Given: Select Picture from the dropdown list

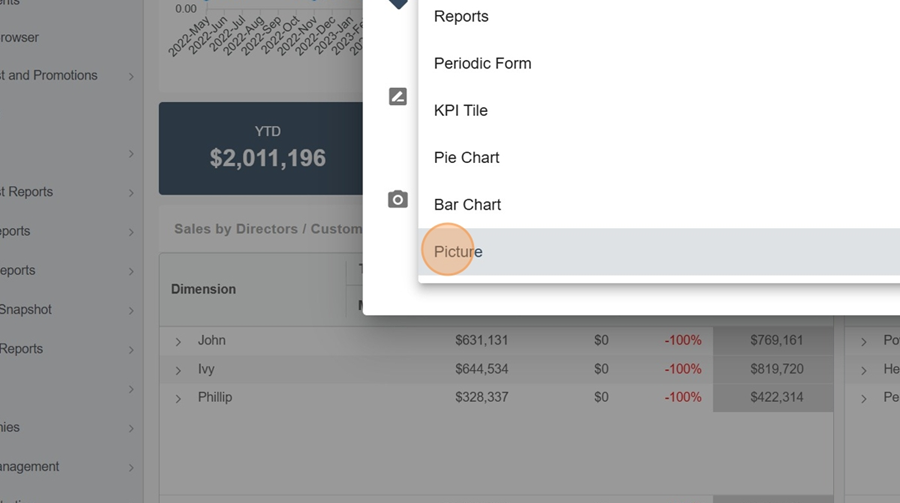Looking at the screenshot, I should coord(458,252).
